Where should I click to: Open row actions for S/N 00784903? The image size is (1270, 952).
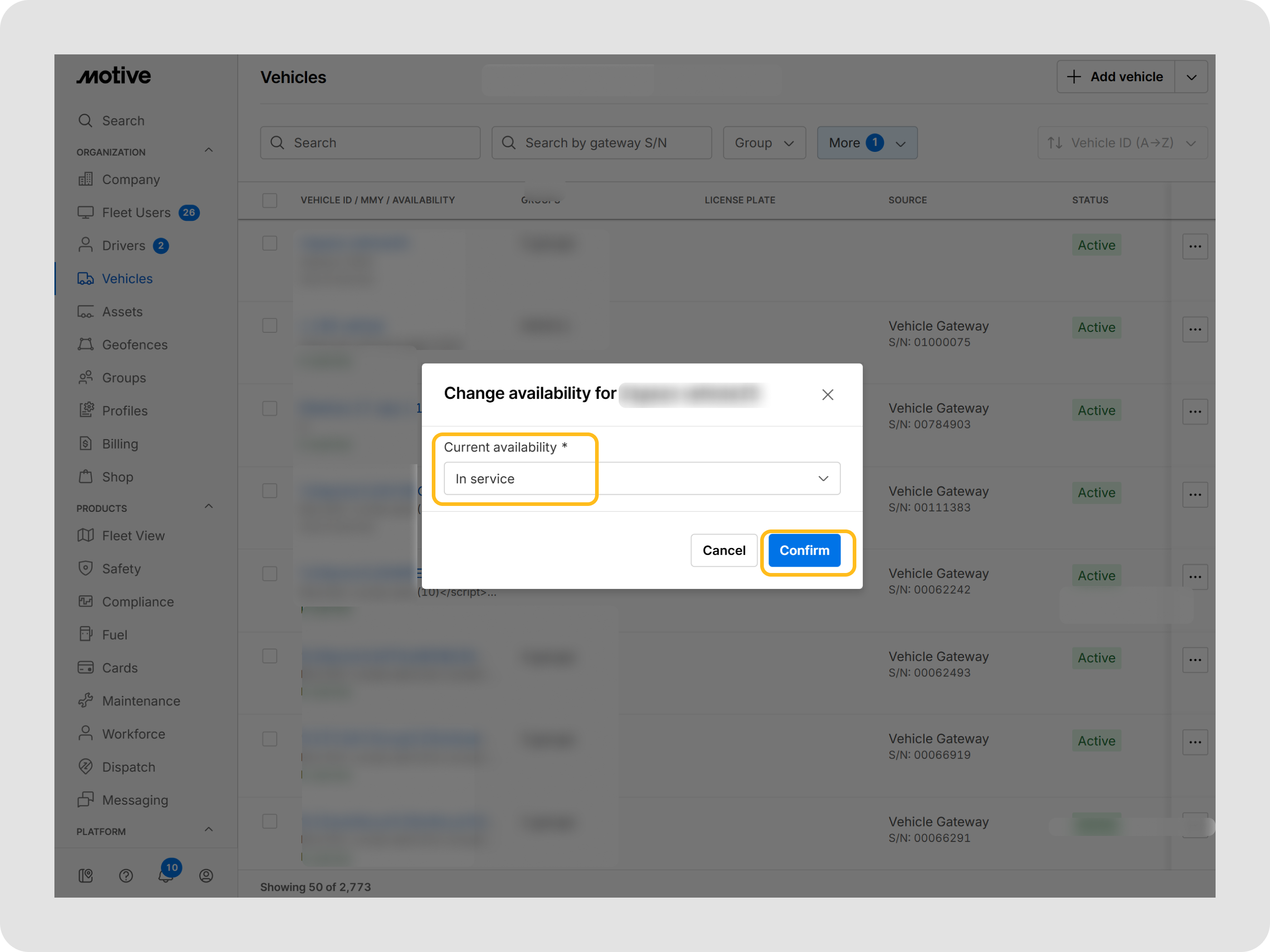point(1195,412)
